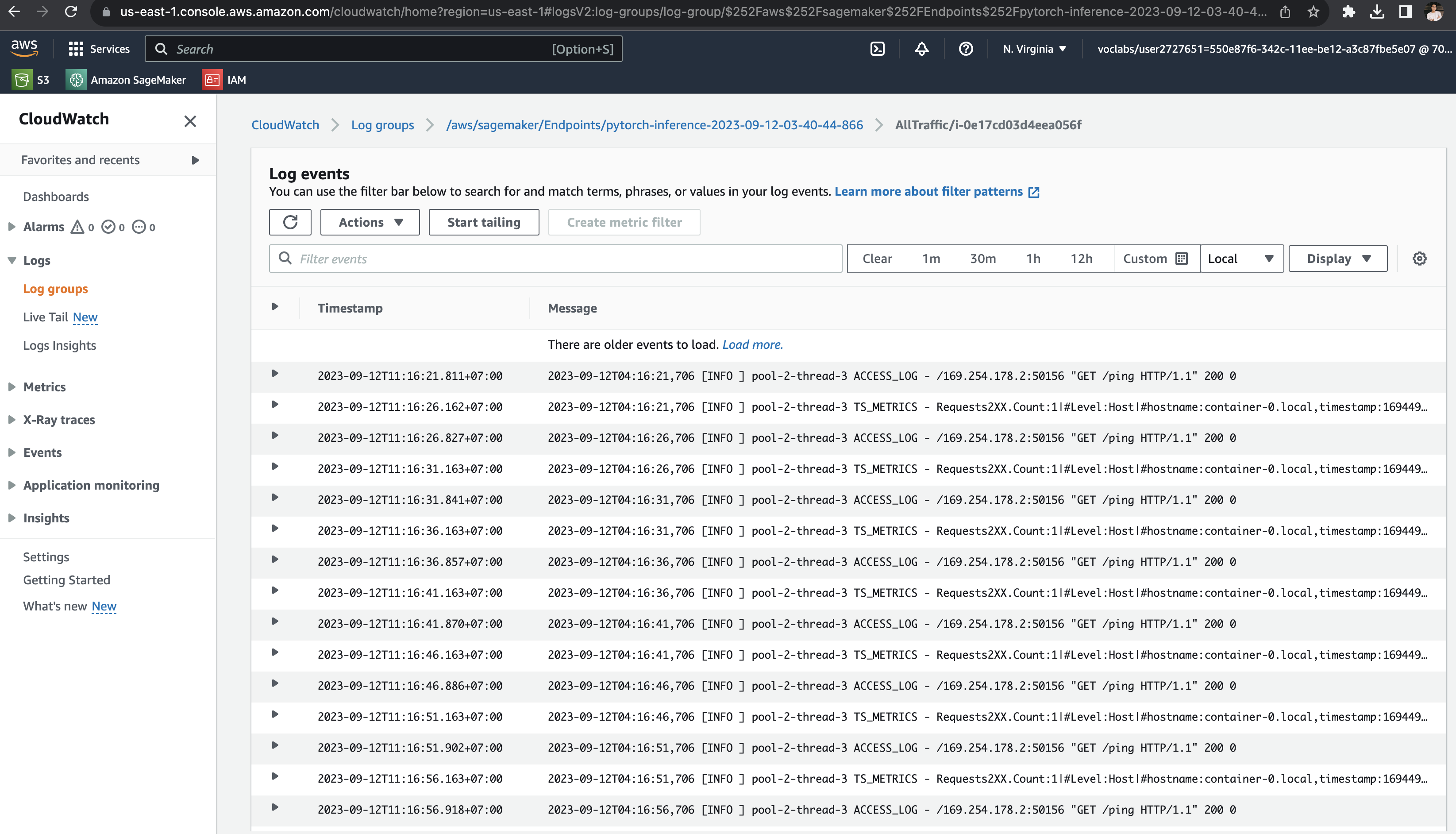Go to CloudWatch breadcrumb link
The height and width of the screenshot is (834, 1456).
[285, 125]
